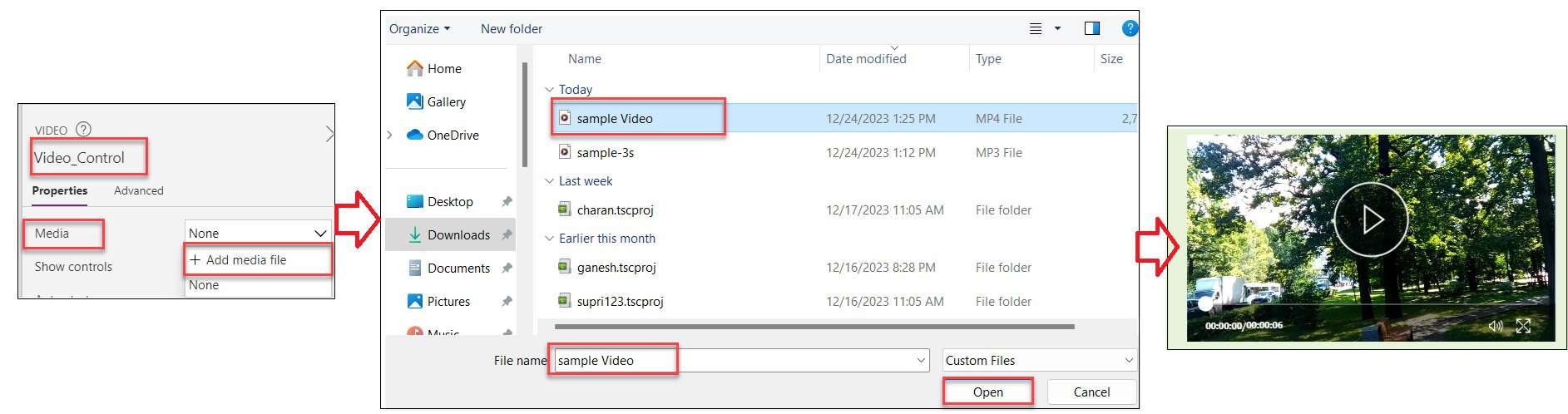The image size is (1568, 414).
Task: Click the Open button
Action: pyautogui.click(x=987, y=392)
